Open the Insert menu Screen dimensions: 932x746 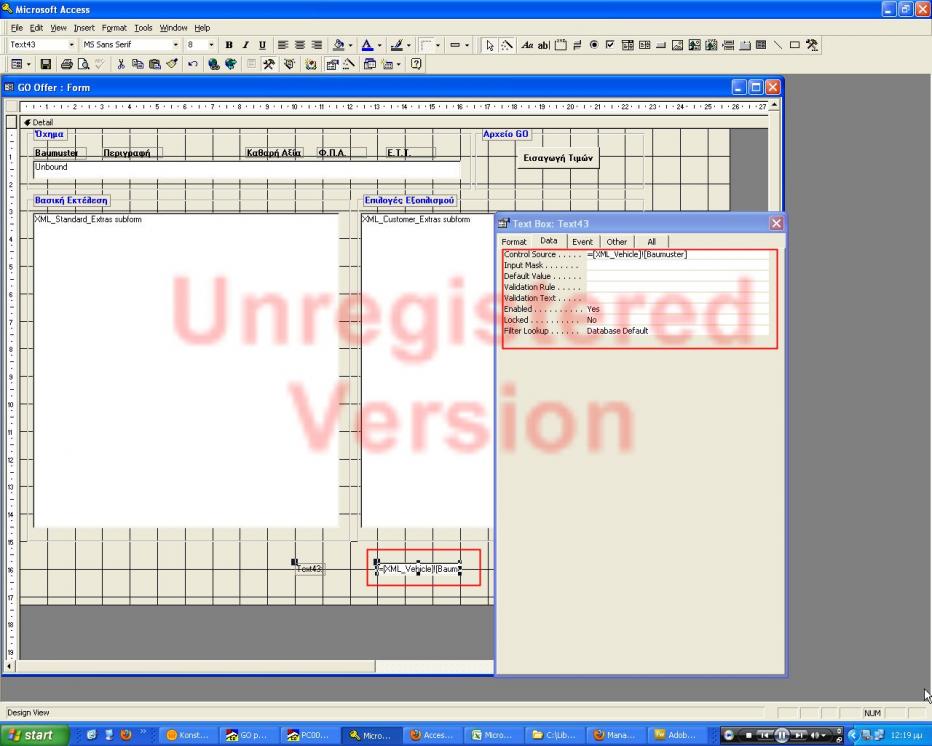(x=84, y=28)
